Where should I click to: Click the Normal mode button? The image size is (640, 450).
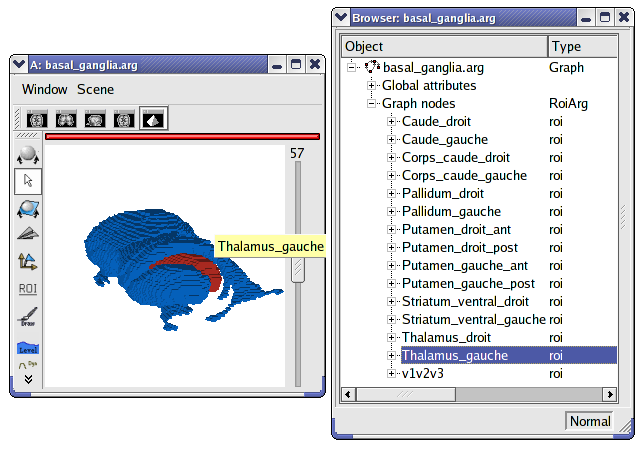590,421
